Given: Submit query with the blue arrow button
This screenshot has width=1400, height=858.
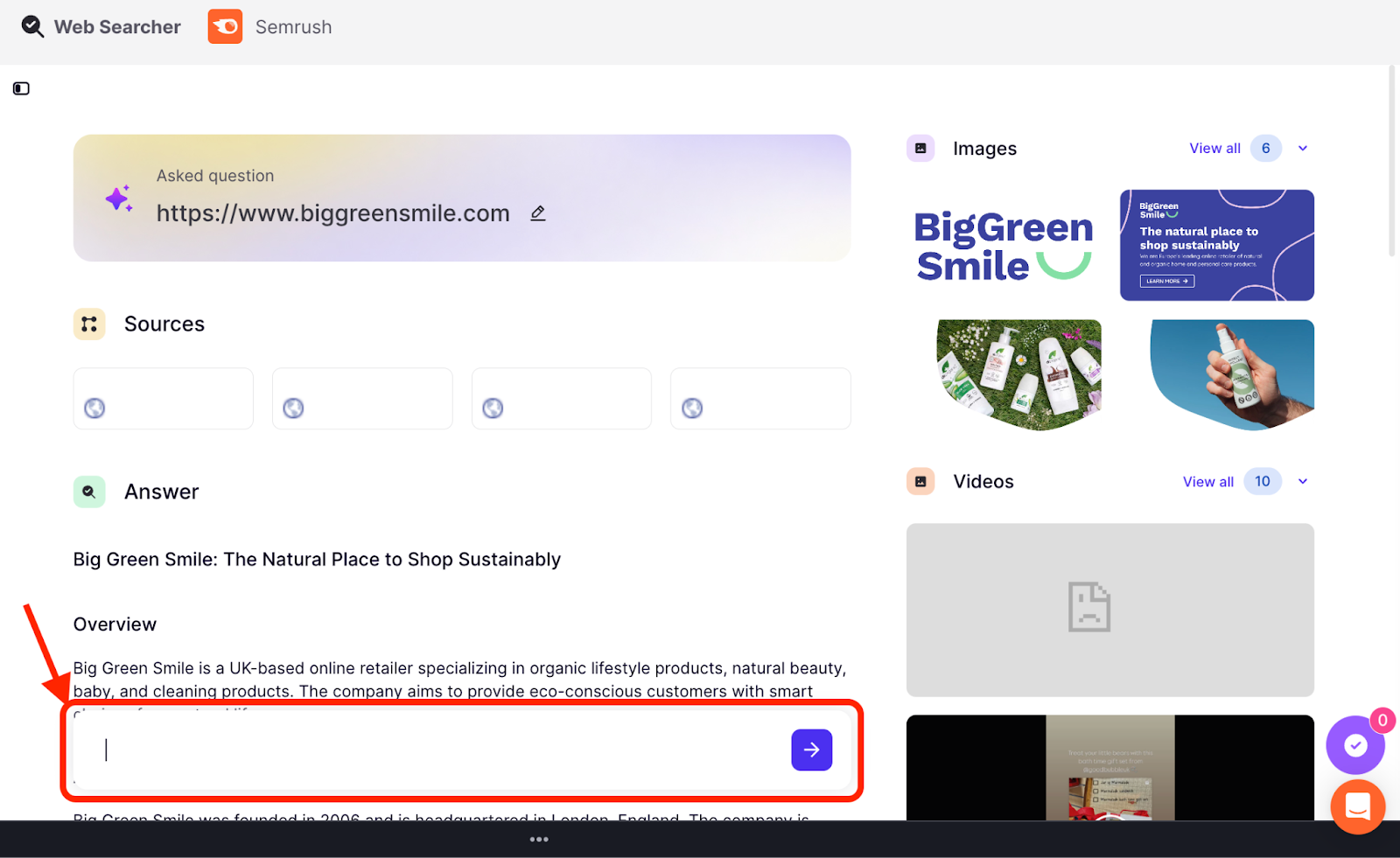Looking at the screenshot, I should pos(811,750).
